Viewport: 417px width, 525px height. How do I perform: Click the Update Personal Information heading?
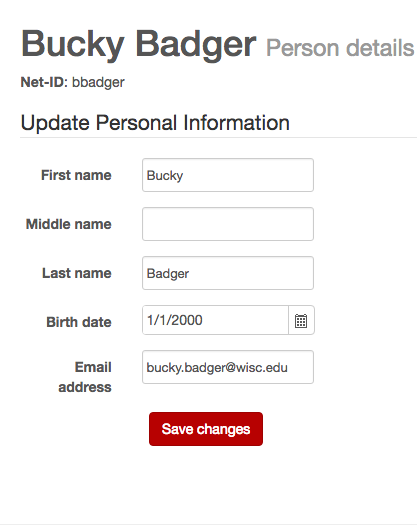pyautogui.click(x=155, y=123)
